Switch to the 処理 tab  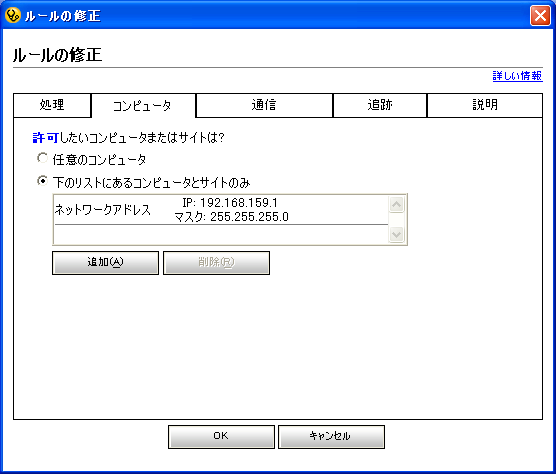coord(52,105)
